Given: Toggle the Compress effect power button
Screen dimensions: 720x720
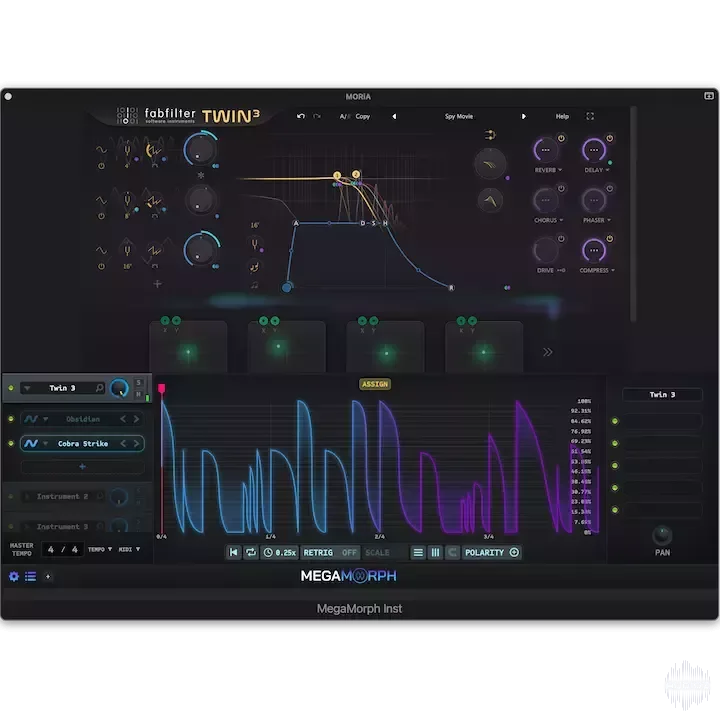Looking at the screenshot, I should point(609,239).
